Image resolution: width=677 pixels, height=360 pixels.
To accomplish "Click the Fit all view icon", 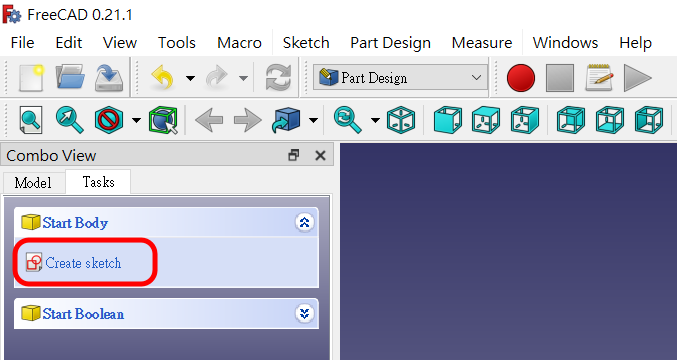I will pos(31,120).
